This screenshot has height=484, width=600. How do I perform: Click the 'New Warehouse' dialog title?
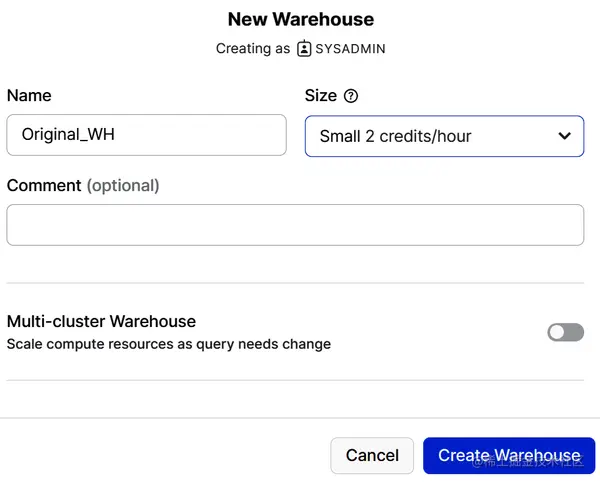coord(300,19)
